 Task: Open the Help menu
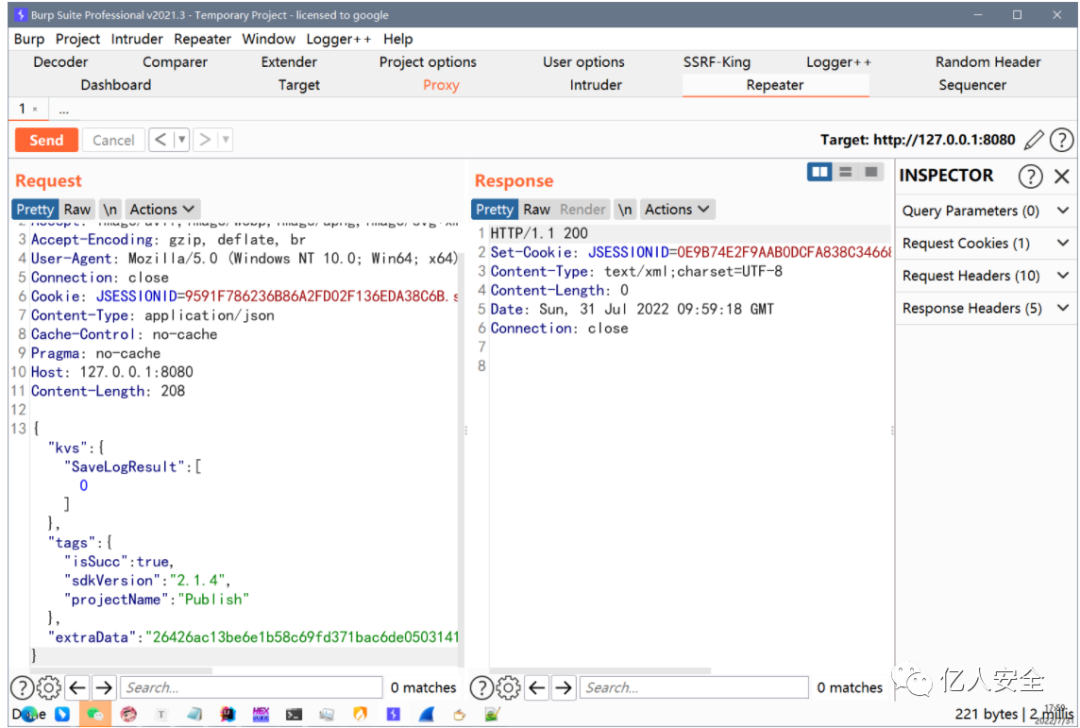398,39
